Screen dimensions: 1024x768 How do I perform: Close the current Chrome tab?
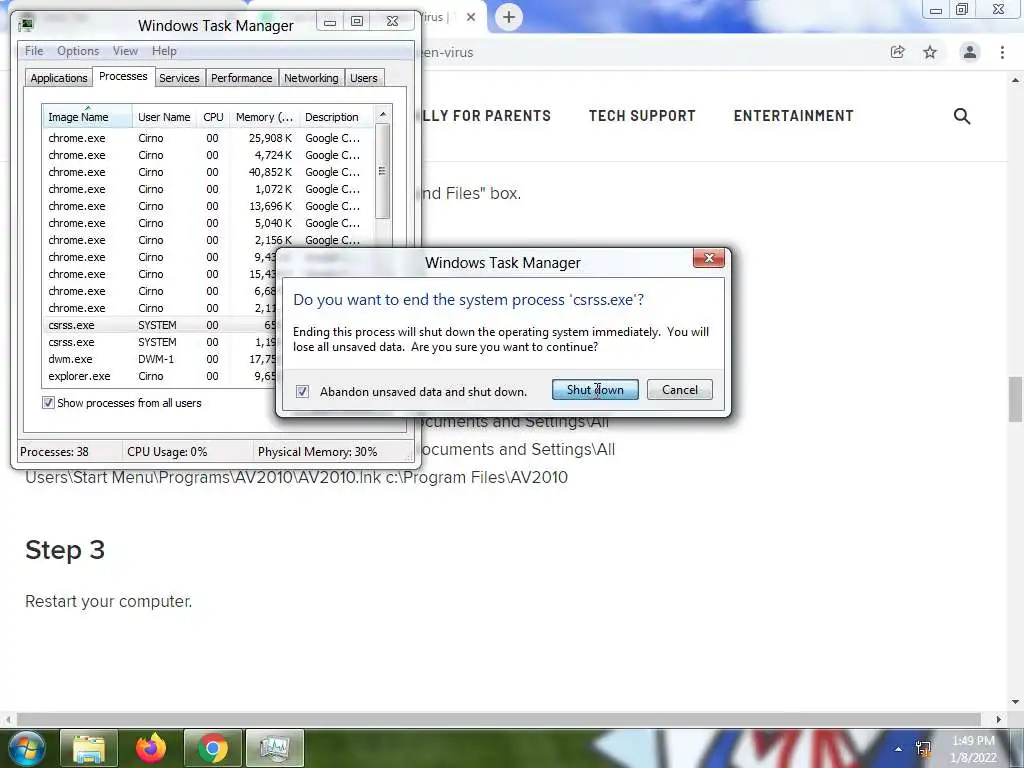click(x=471, y=17)
